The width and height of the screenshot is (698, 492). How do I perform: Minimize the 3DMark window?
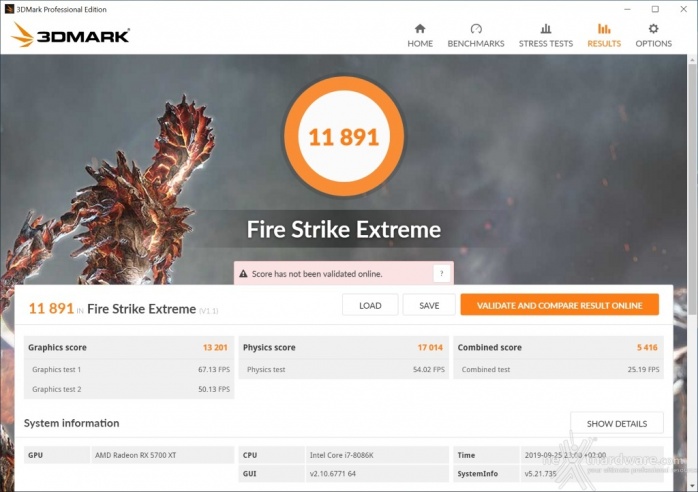tap(627, 9)
